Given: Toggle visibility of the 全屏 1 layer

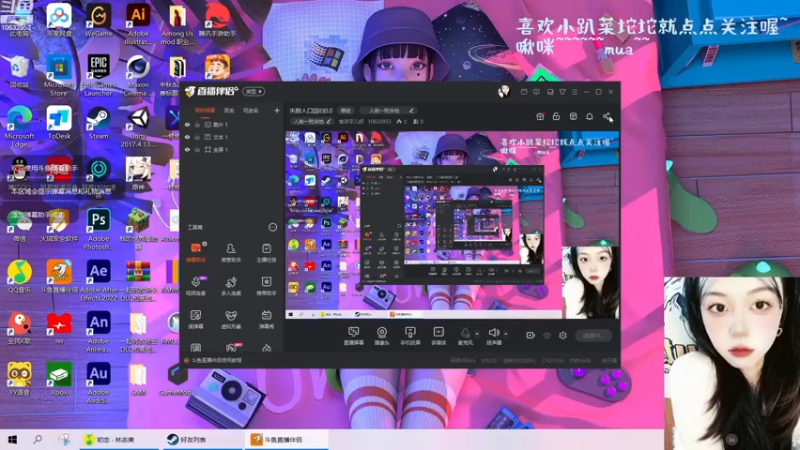Looking at the screenshot, I should [x=187, y=149].
